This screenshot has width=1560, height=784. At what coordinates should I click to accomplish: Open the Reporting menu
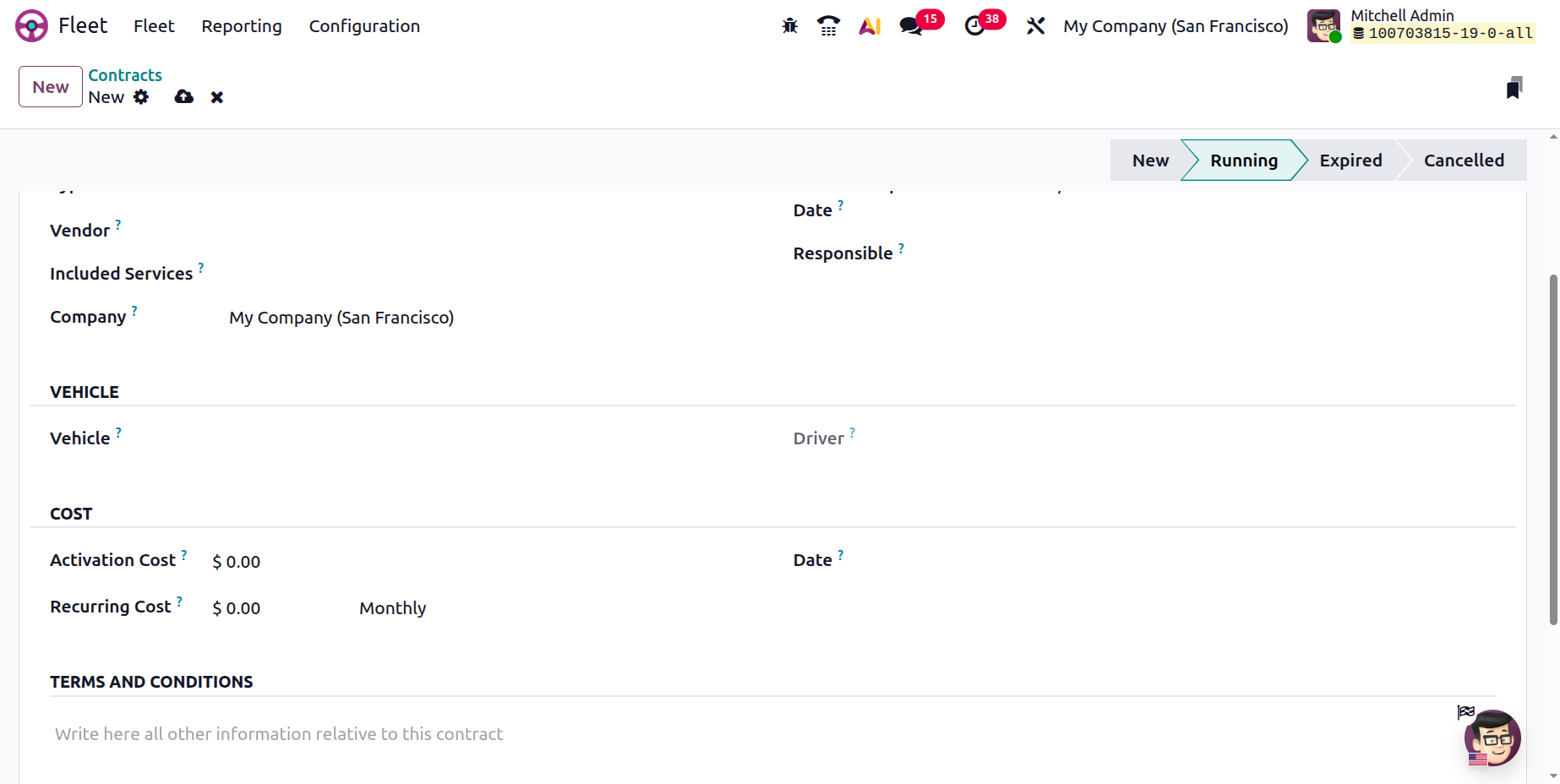point(242,26)
